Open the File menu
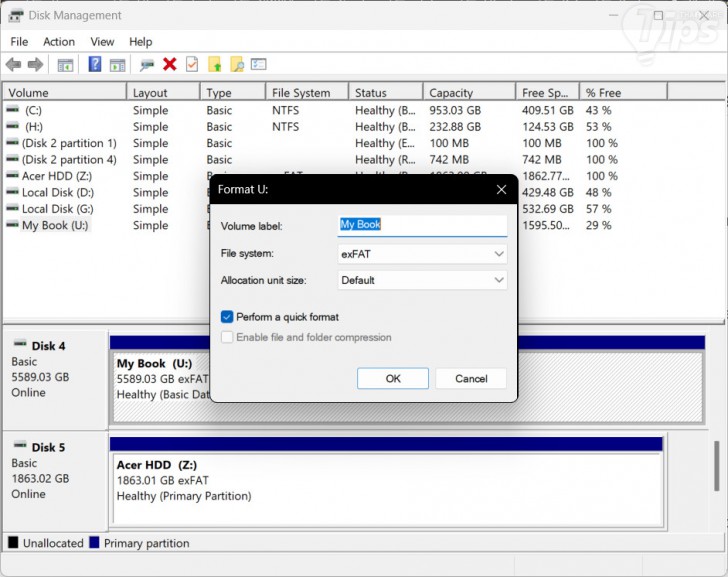The height and width of the screenshot is (577, 728). coord(19,42)
